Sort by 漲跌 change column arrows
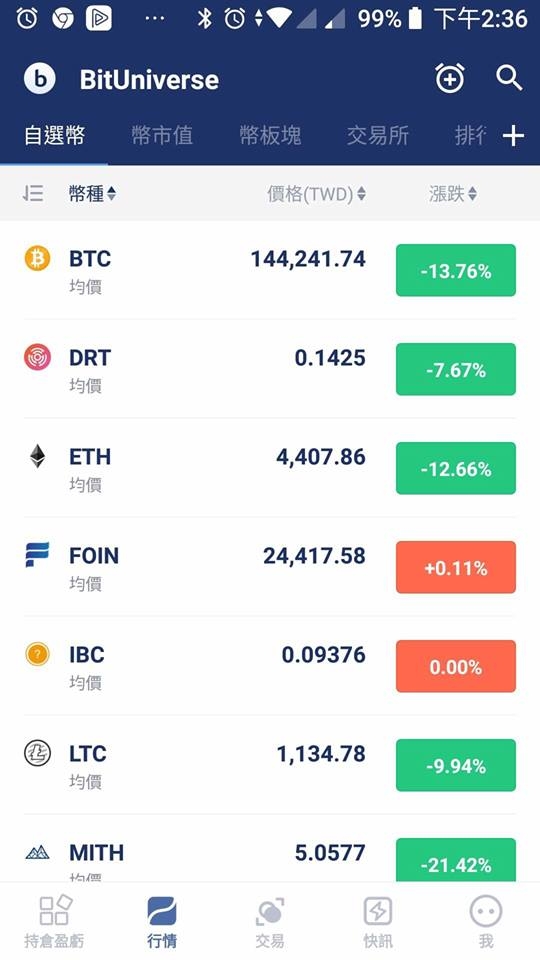Viewport: 540px width, 960px height. point(472,194)
